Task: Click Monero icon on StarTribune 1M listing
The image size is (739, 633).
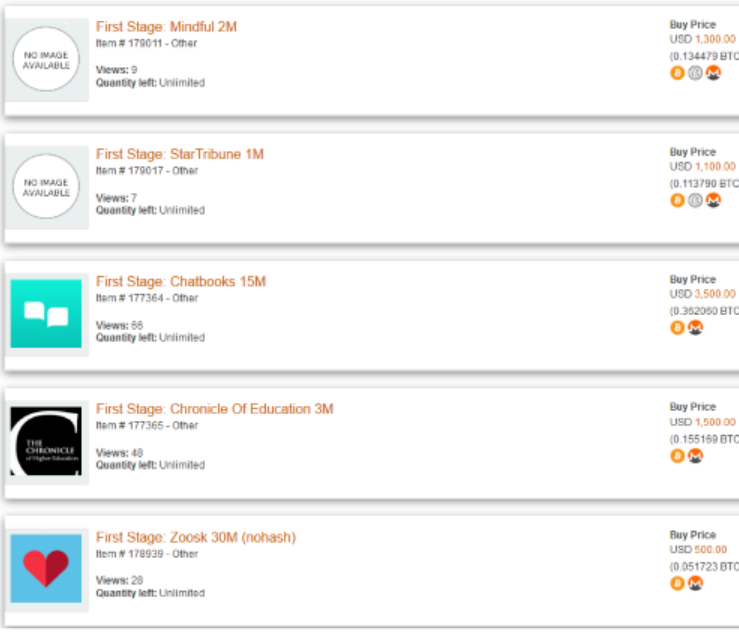Action: click(x=713, y=200)
